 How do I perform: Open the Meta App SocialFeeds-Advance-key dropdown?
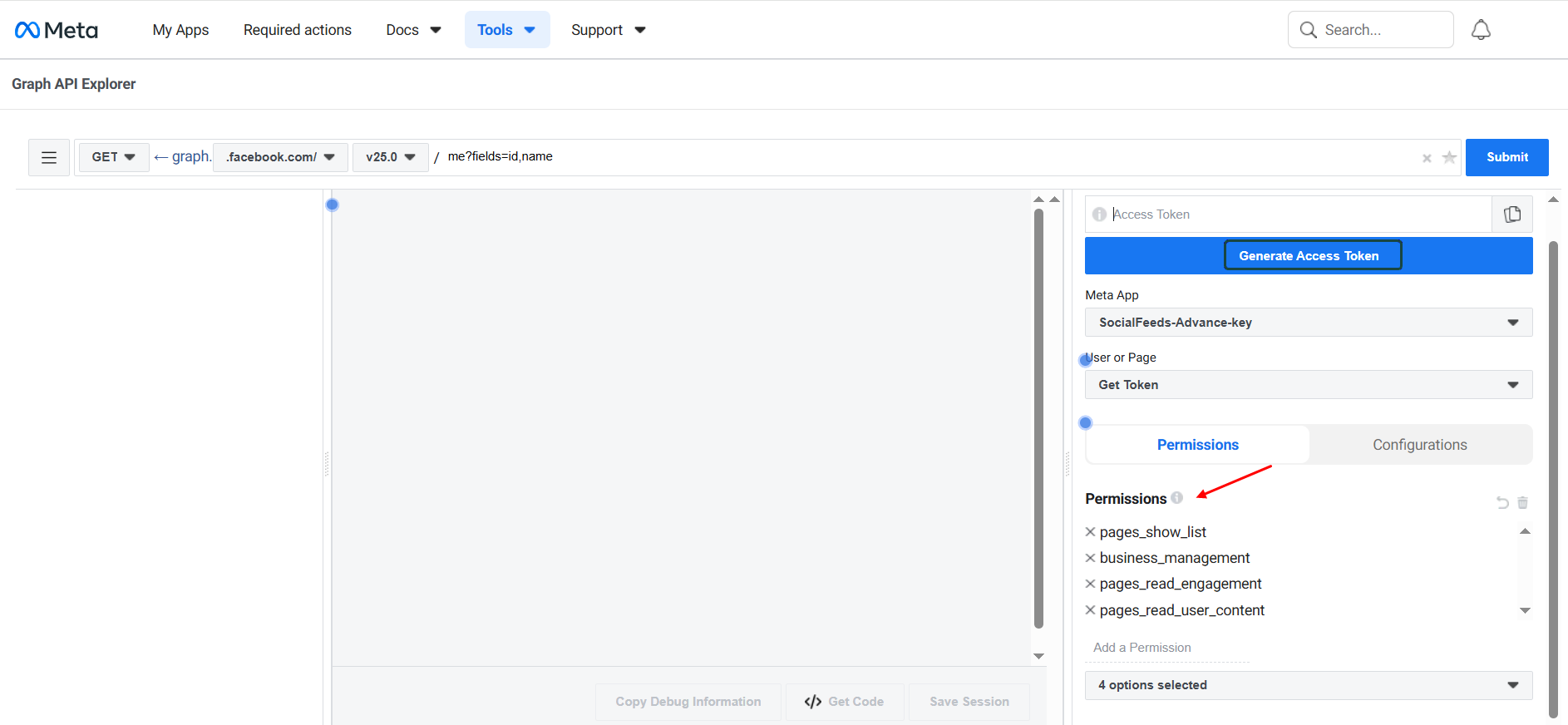pos(1308,323)
